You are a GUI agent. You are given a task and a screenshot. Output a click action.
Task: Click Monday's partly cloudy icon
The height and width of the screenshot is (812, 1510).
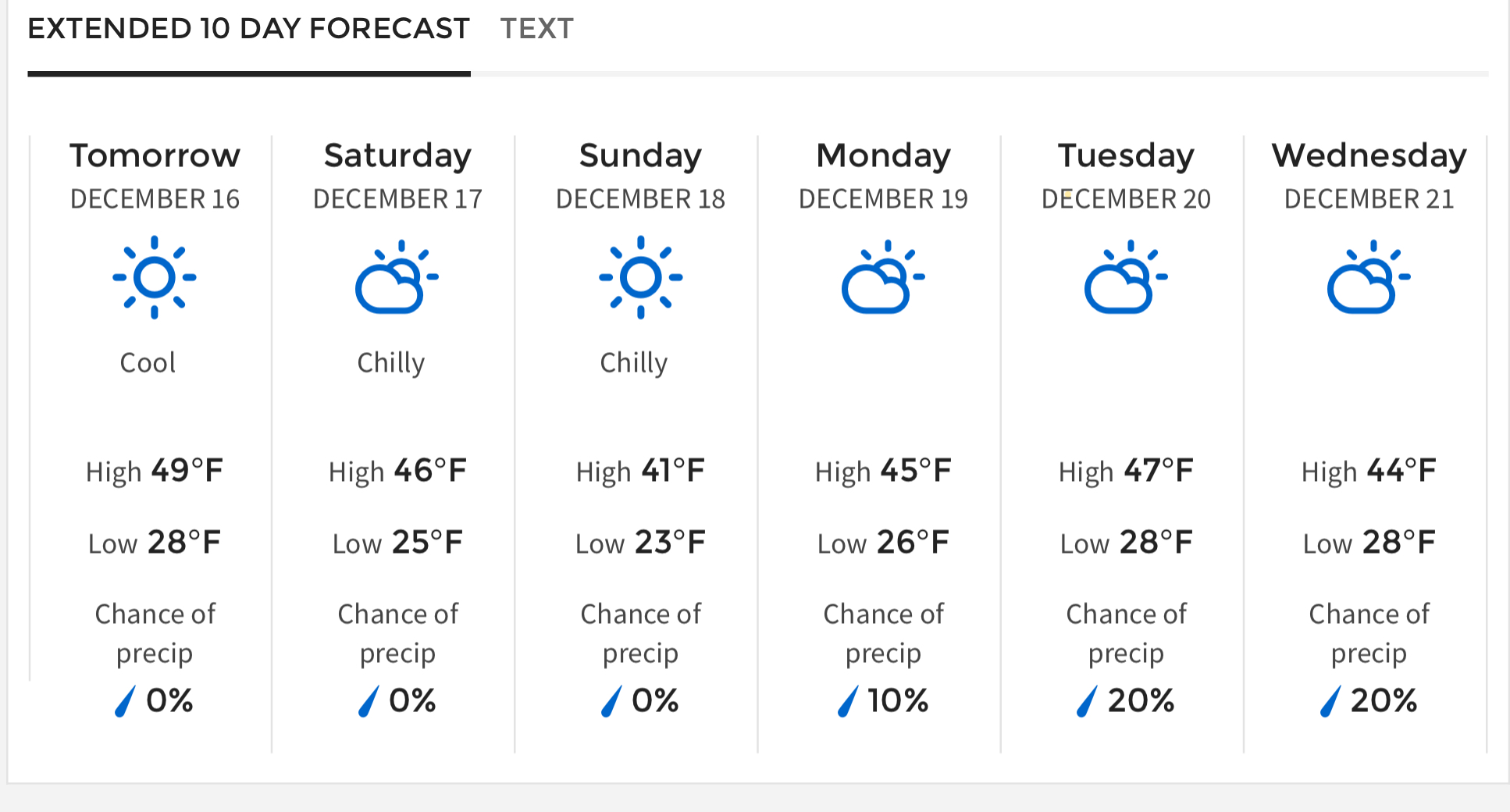coord(883,277)
